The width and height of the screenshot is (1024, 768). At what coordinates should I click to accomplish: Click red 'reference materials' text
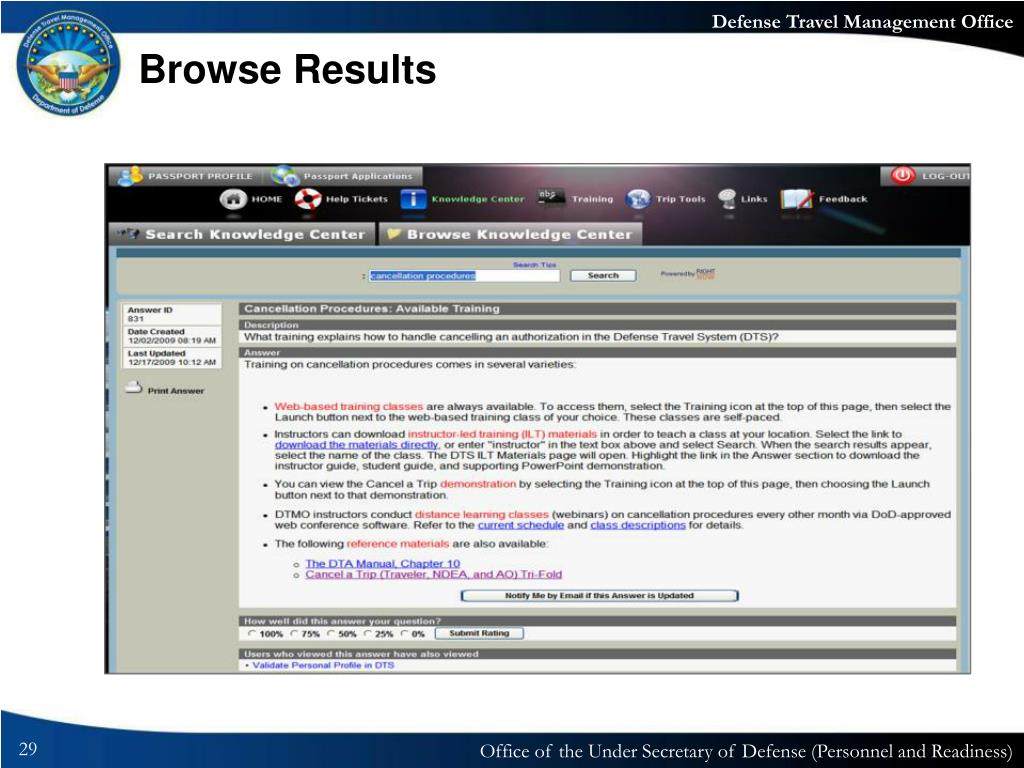click(398, 543)
